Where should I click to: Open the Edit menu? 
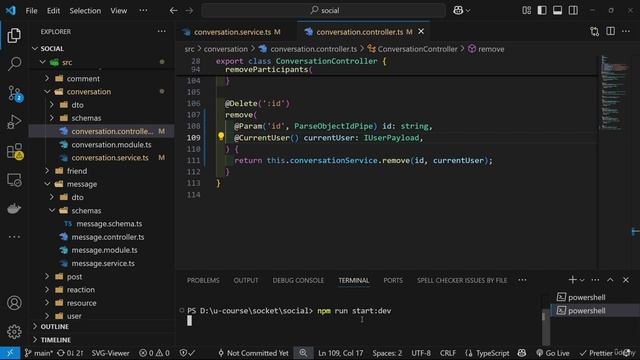pos(53,11)
